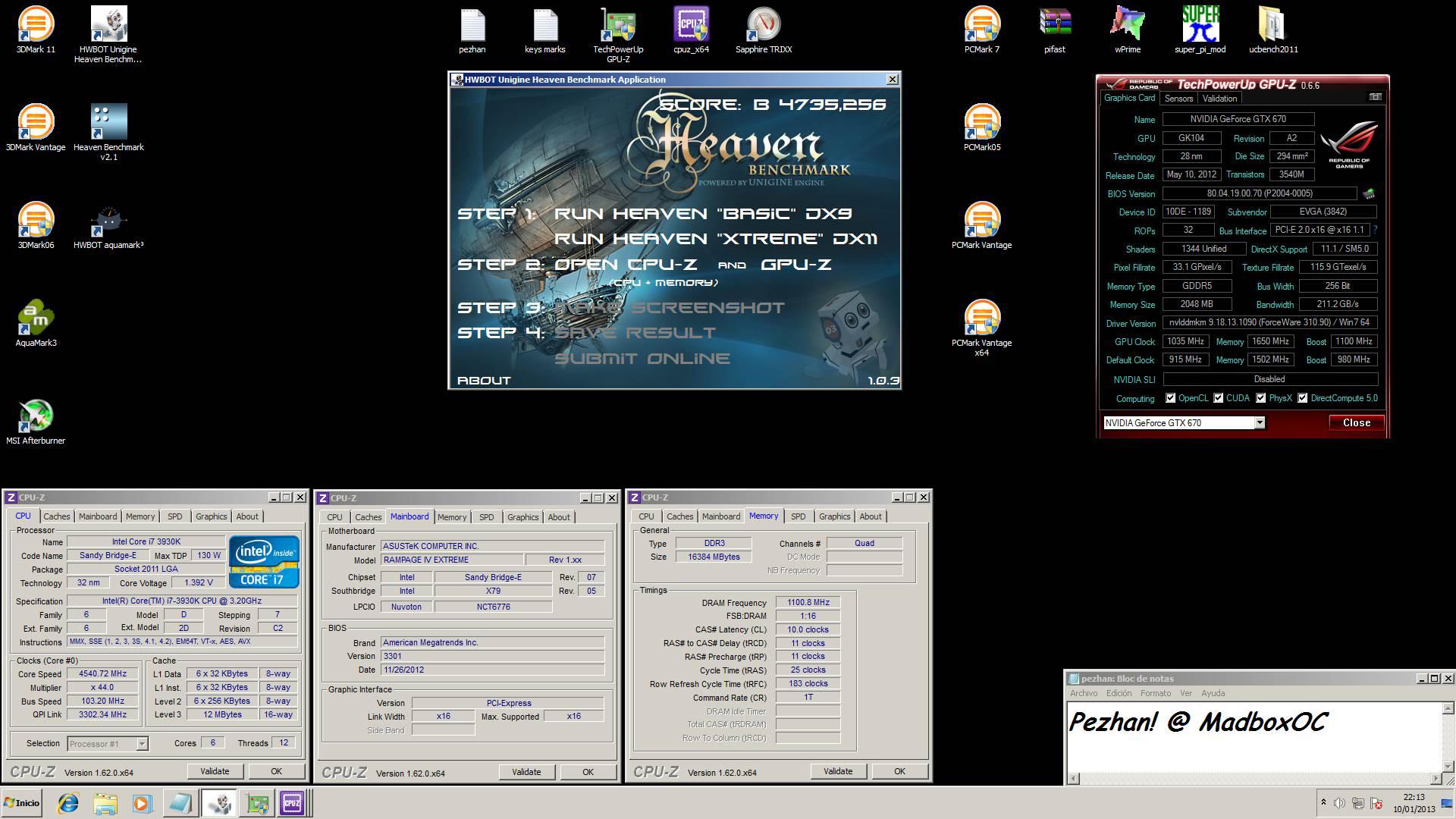
Task: Open PCMark Vantage desktop shortcut
Action: (x=981, y=225)
